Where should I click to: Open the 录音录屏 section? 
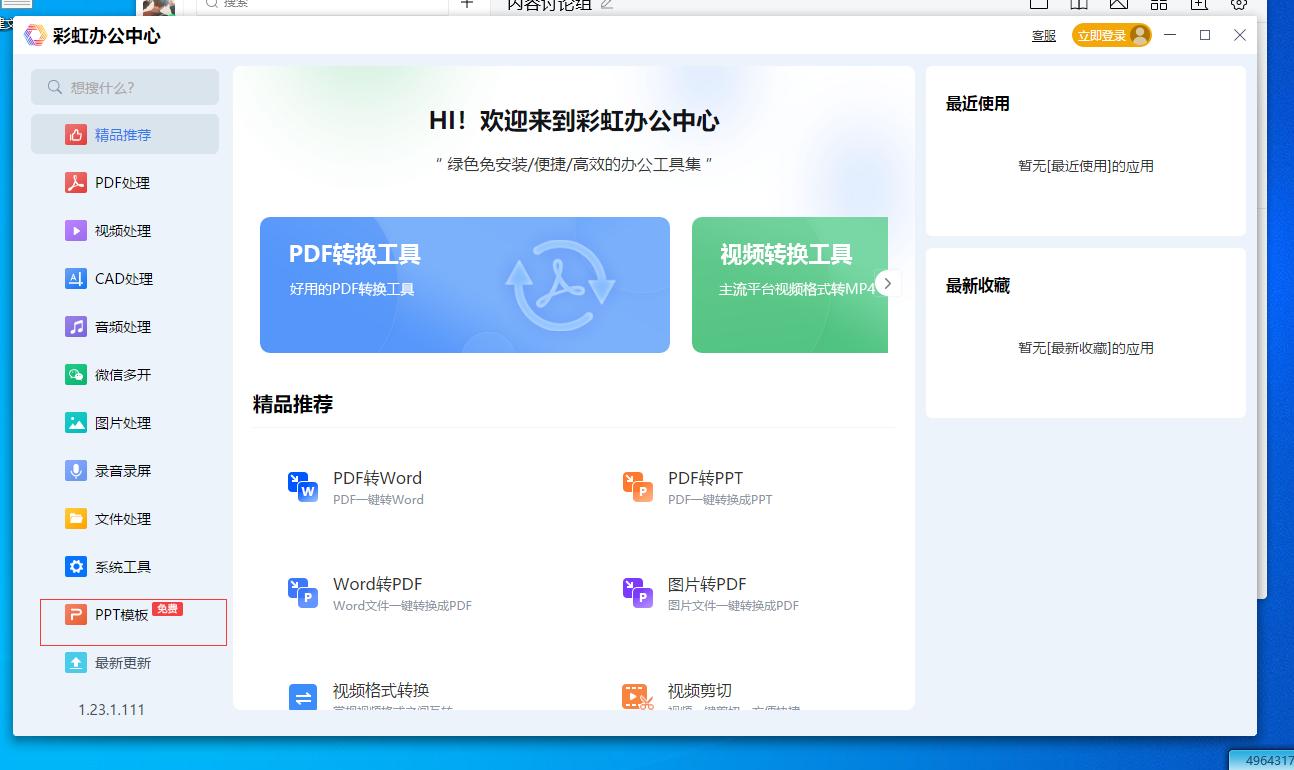(x=124, y=470)
